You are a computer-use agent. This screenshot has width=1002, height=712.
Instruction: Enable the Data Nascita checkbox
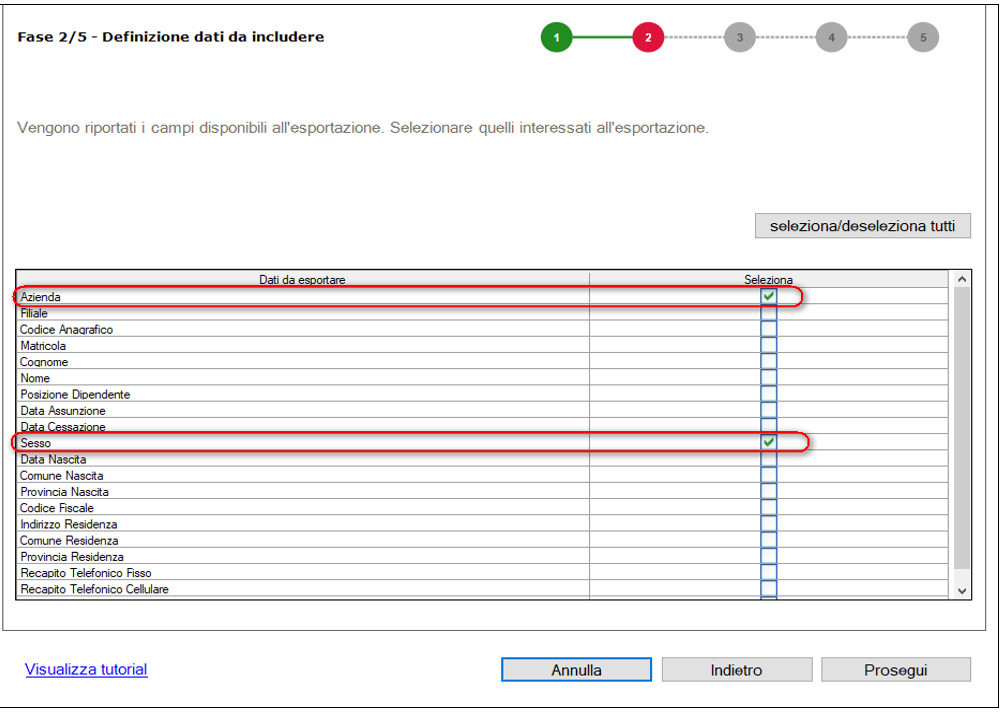(769, 459)
